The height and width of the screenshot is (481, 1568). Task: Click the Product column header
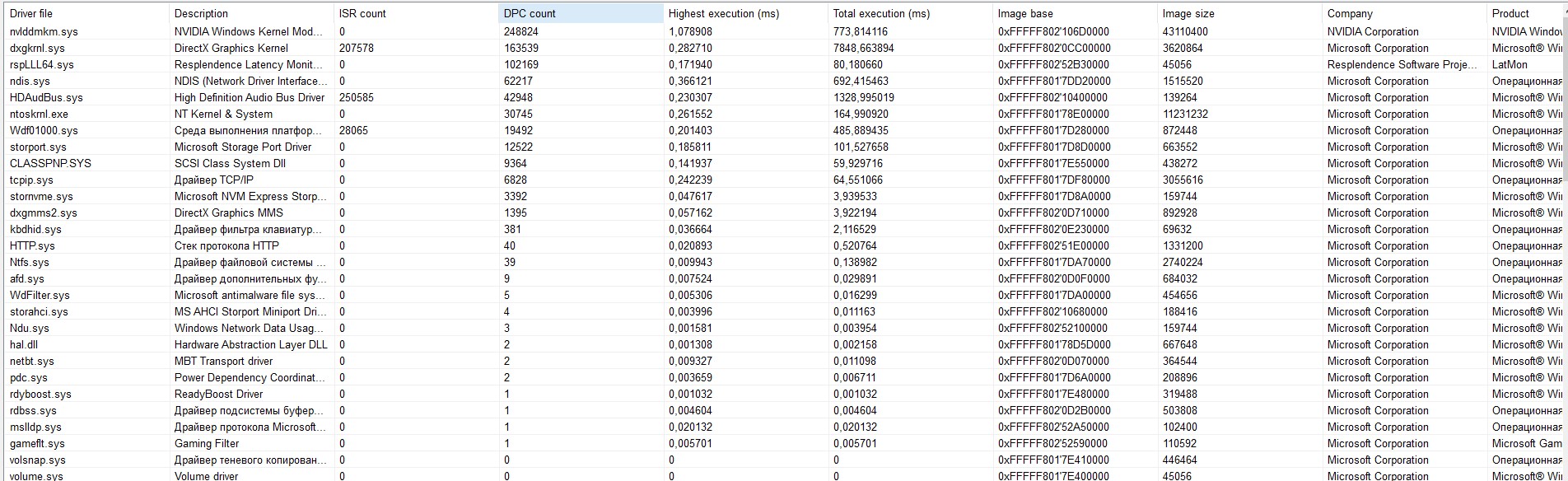tap(1510, 13)
